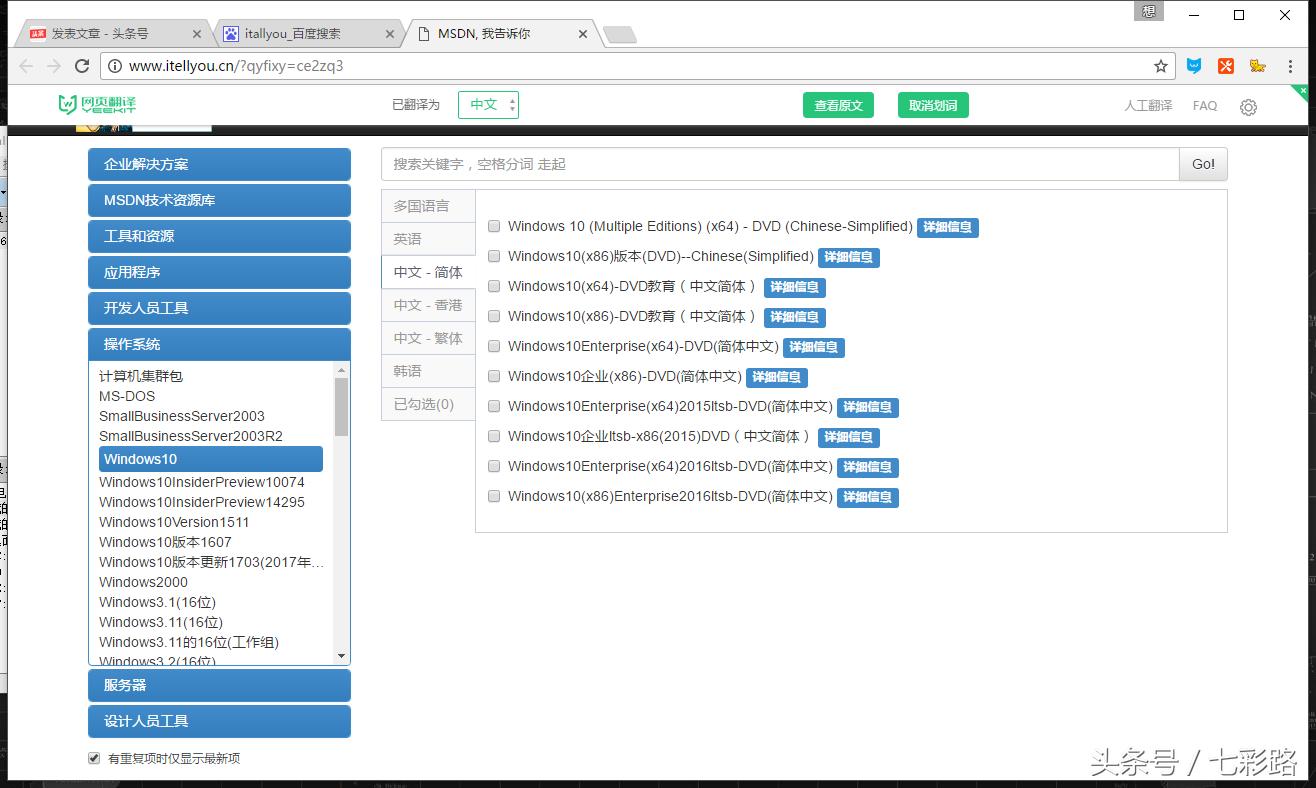
Task: Expand the 服务器 category section
Action: coord(219,685)
